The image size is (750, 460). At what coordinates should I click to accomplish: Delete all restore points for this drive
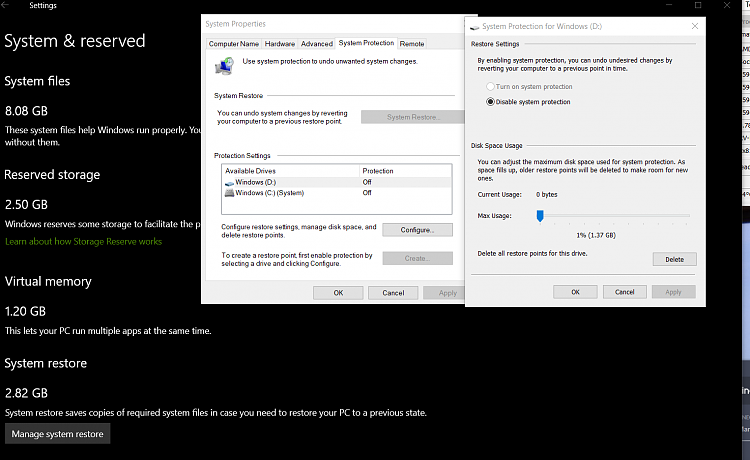(x=674, y=259)
